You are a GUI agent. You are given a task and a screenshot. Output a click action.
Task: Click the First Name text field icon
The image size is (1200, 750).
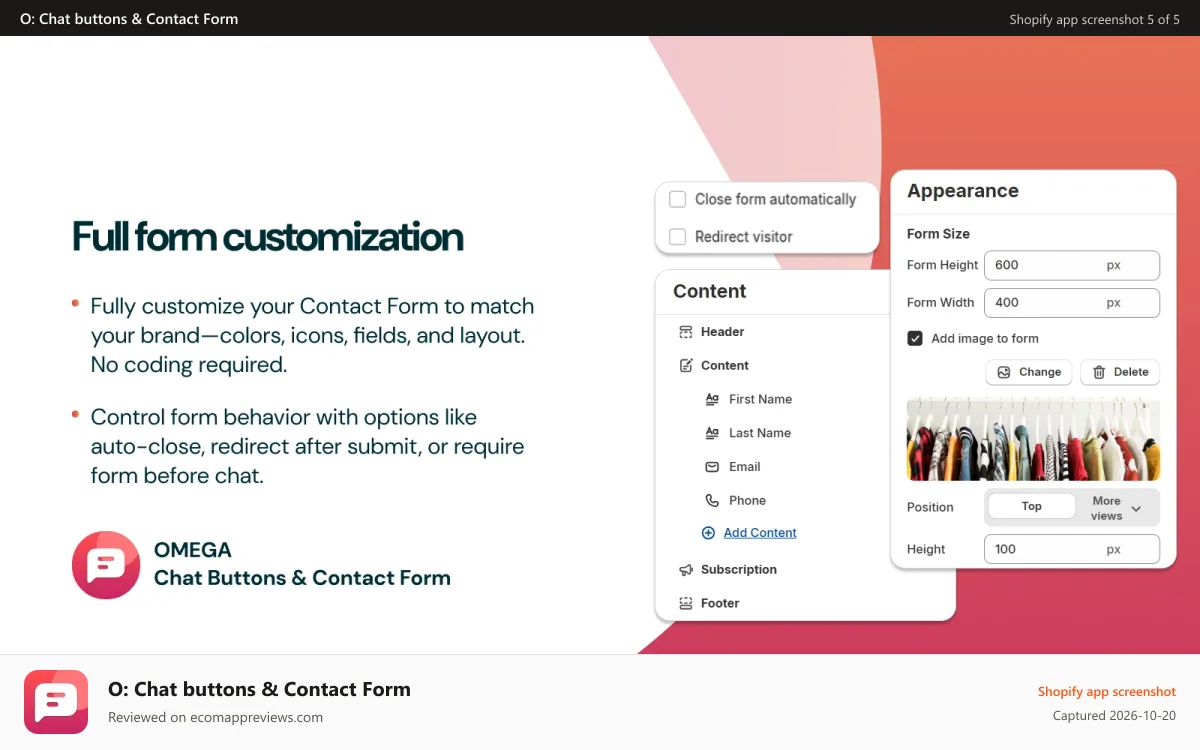coord(712,399)
